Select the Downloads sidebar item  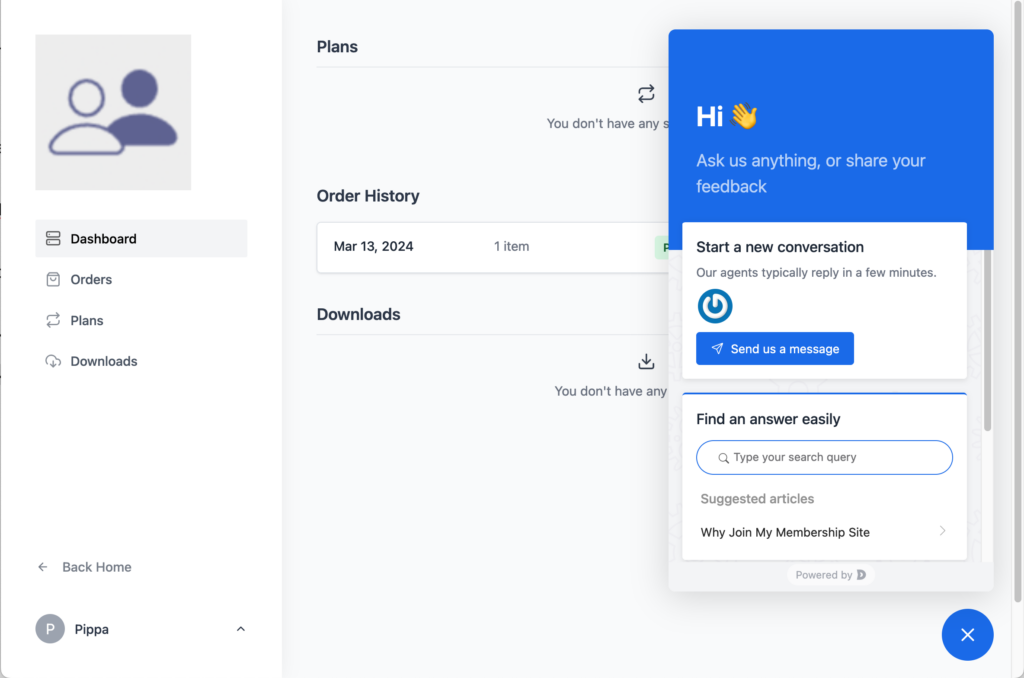[x=104, y=361]
